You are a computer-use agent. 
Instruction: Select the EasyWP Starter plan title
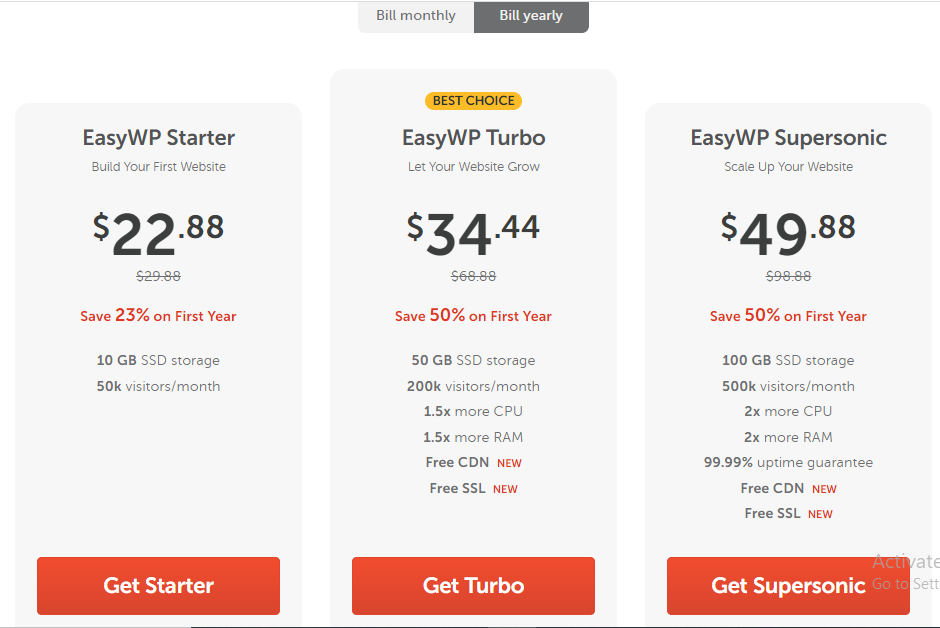[157, 137]
